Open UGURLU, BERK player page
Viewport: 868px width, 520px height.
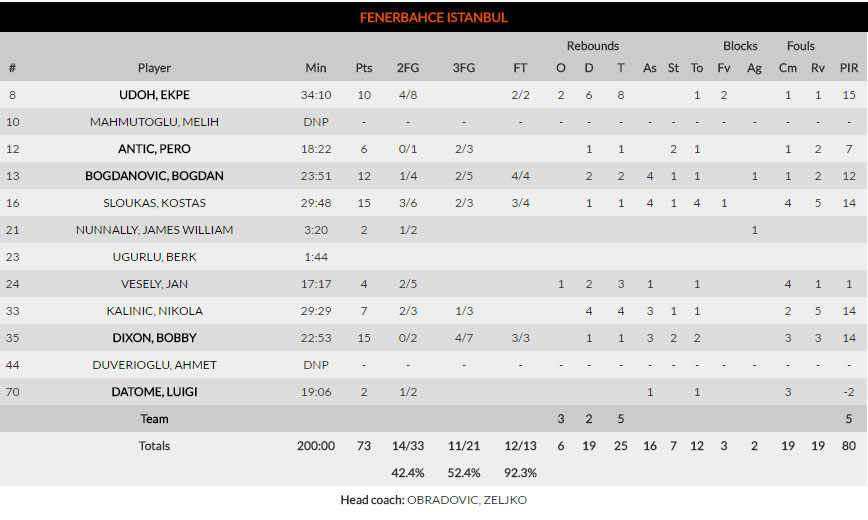154,257
